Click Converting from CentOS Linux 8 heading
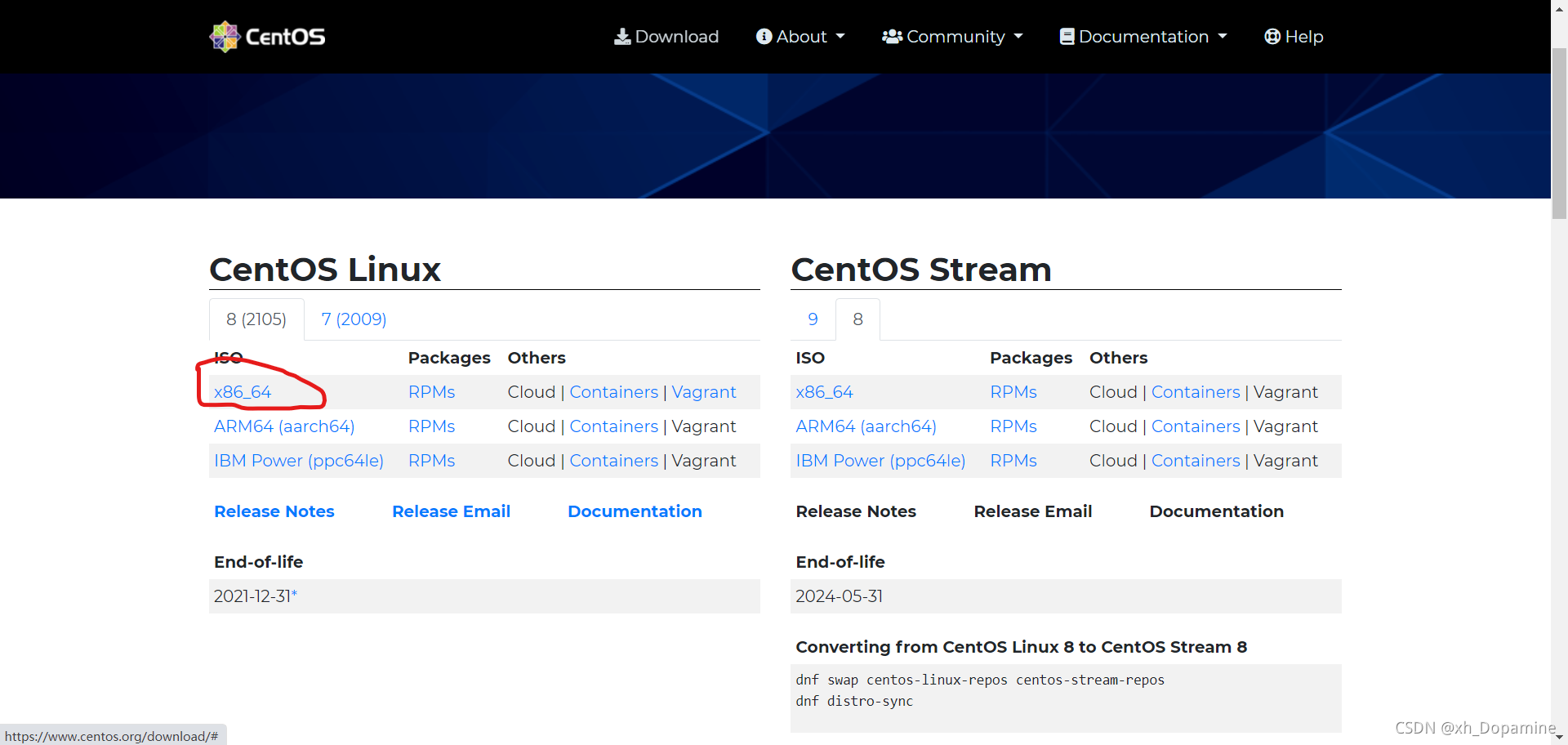Screen dimensions: 1568x745 (x=1022, y=647)
